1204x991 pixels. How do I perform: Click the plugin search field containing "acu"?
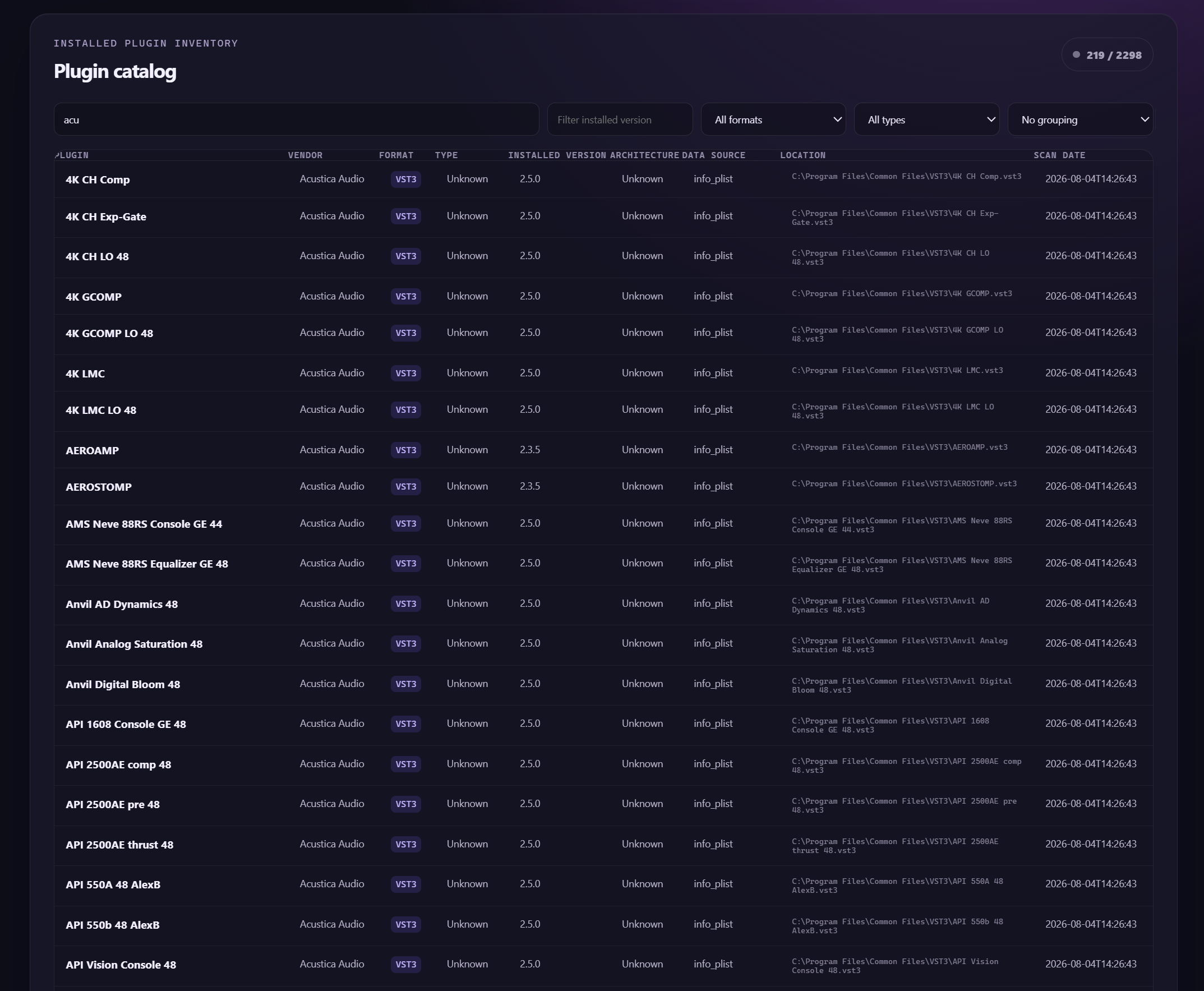pos(296,119)
